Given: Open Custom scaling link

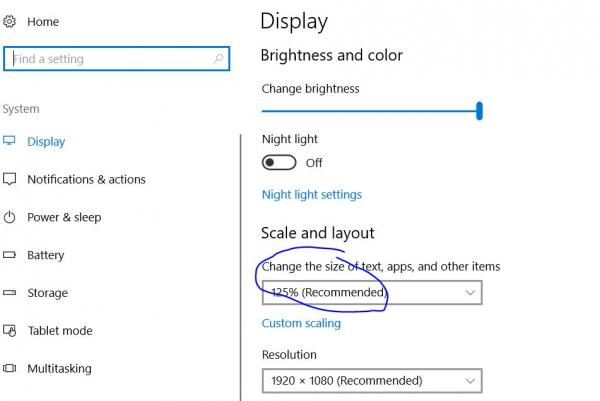Looking at the screenshot, I should (x=301, y=323).
